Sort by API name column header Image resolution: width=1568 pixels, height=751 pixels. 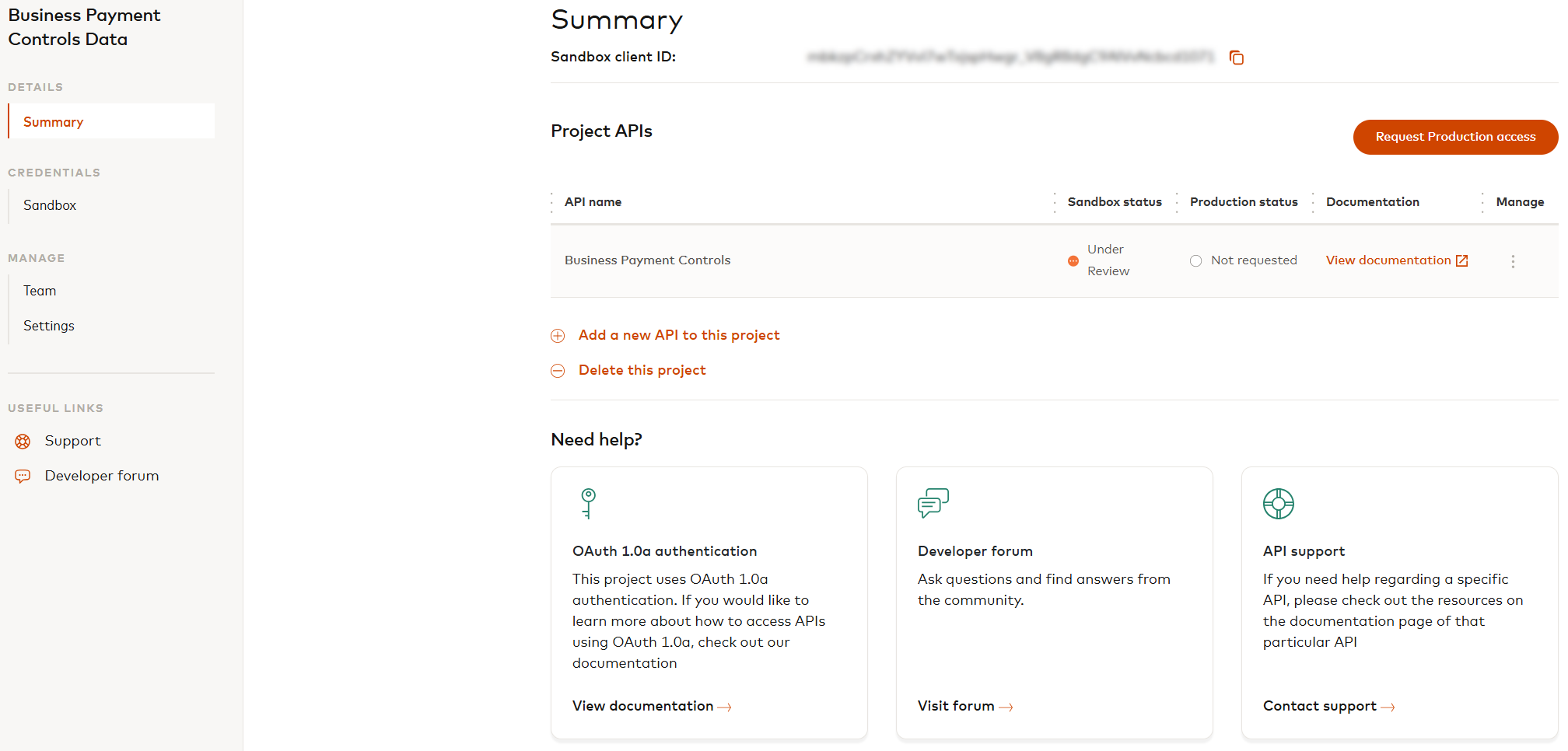(593, 202)
